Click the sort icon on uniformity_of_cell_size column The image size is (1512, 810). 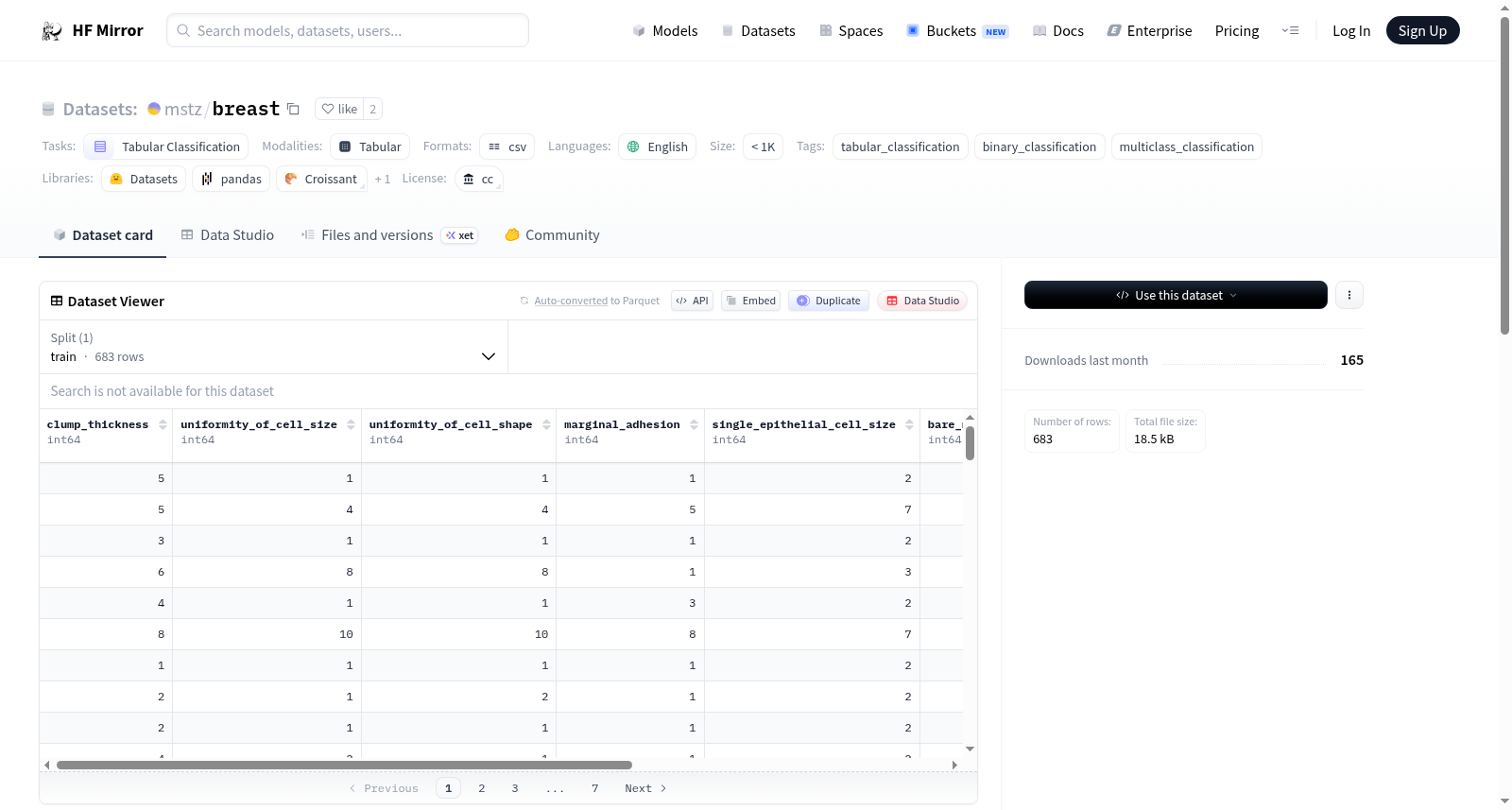(351, 424)
